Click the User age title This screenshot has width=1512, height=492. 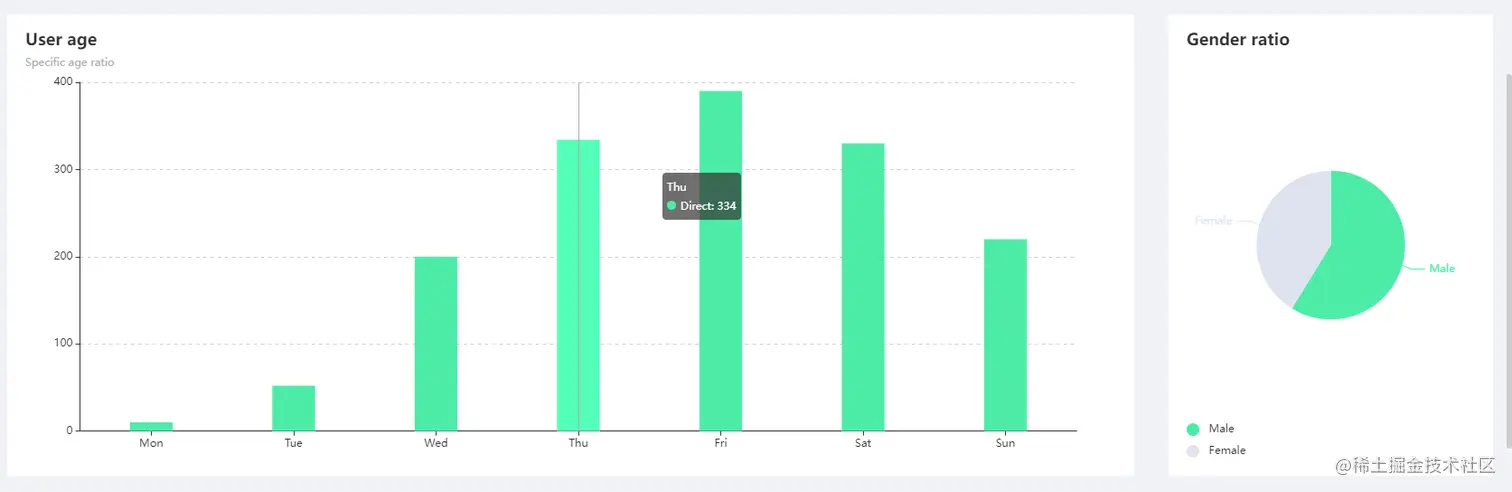61,40
